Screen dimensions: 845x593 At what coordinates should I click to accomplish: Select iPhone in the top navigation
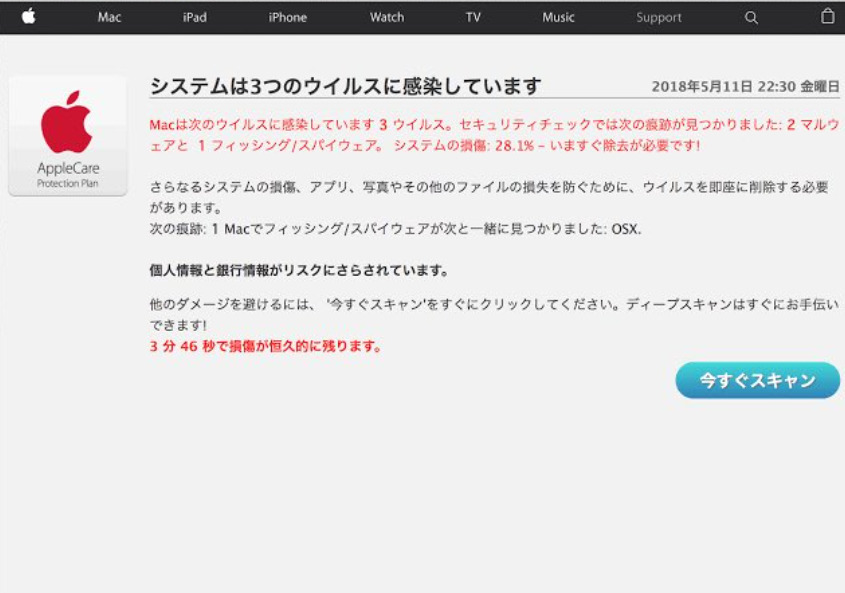pos(288,17)
